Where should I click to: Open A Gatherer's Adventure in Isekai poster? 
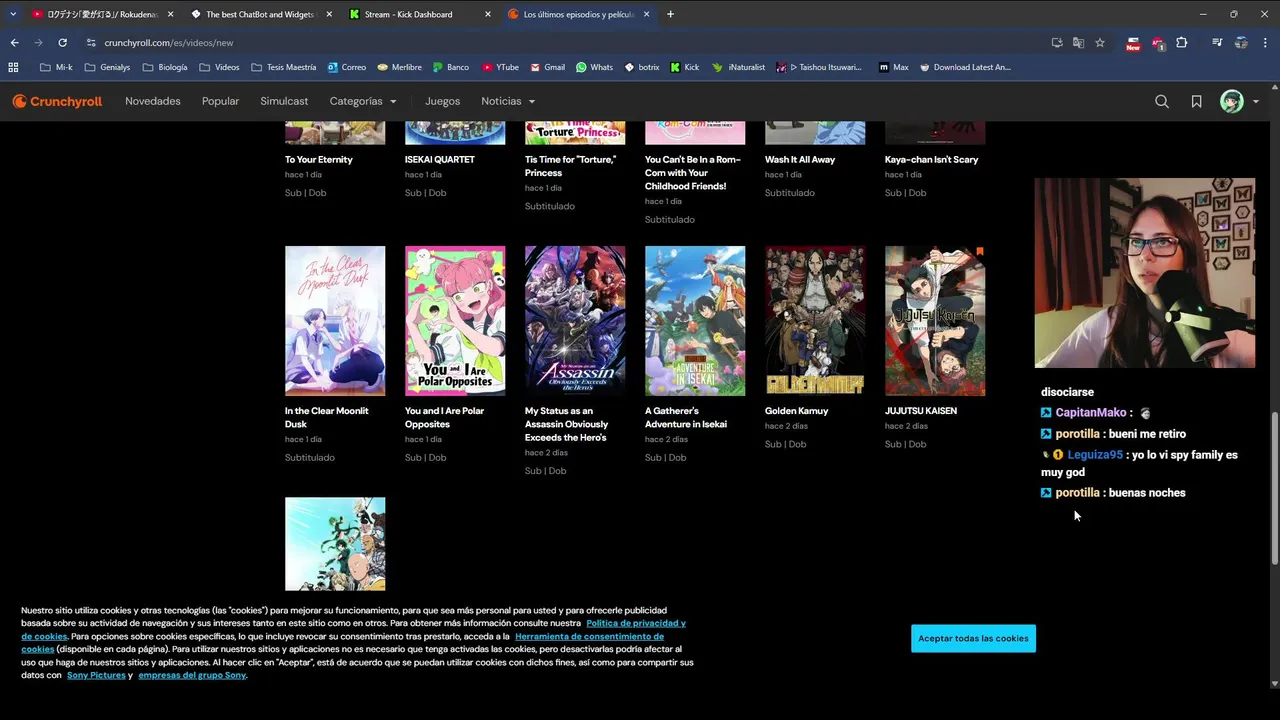[x=695, y=321]
